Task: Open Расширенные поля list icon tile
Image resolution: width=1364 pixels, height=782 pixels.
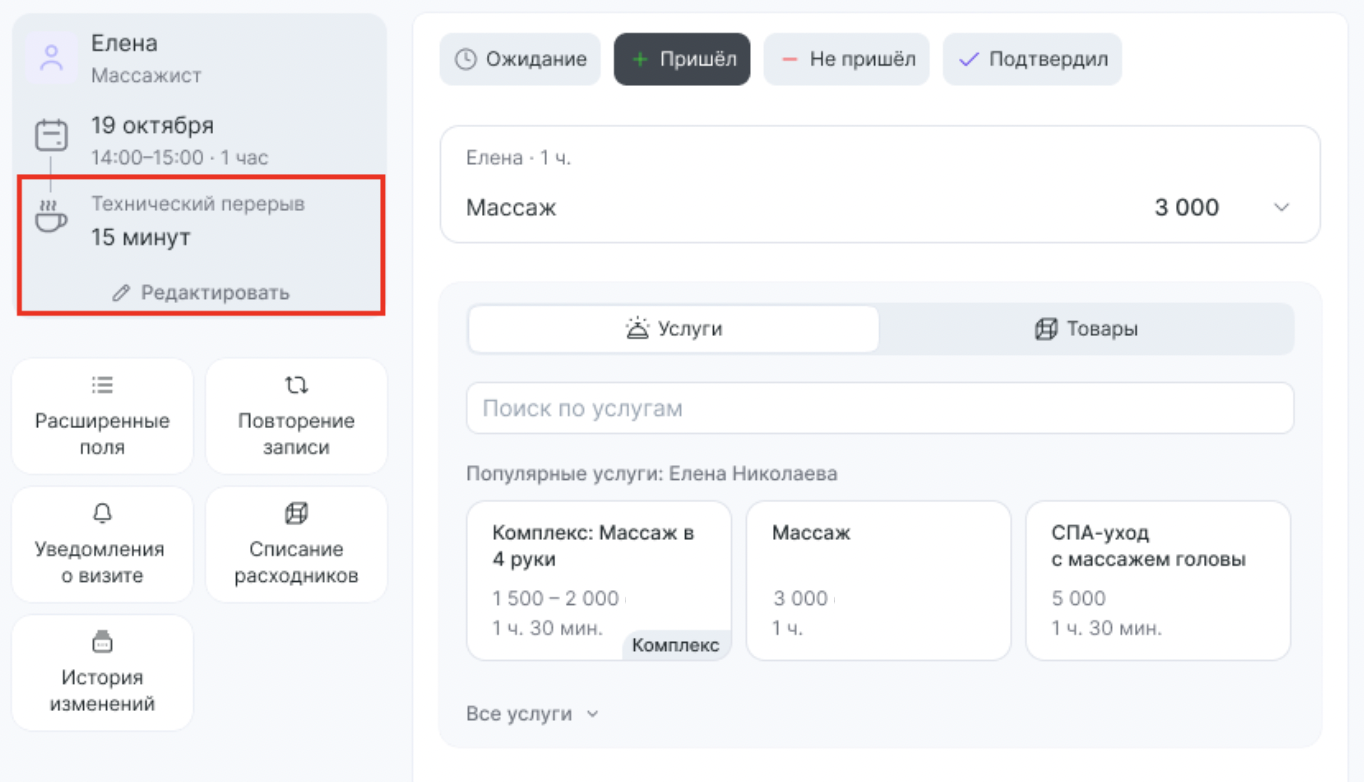Action: [102, 416]
